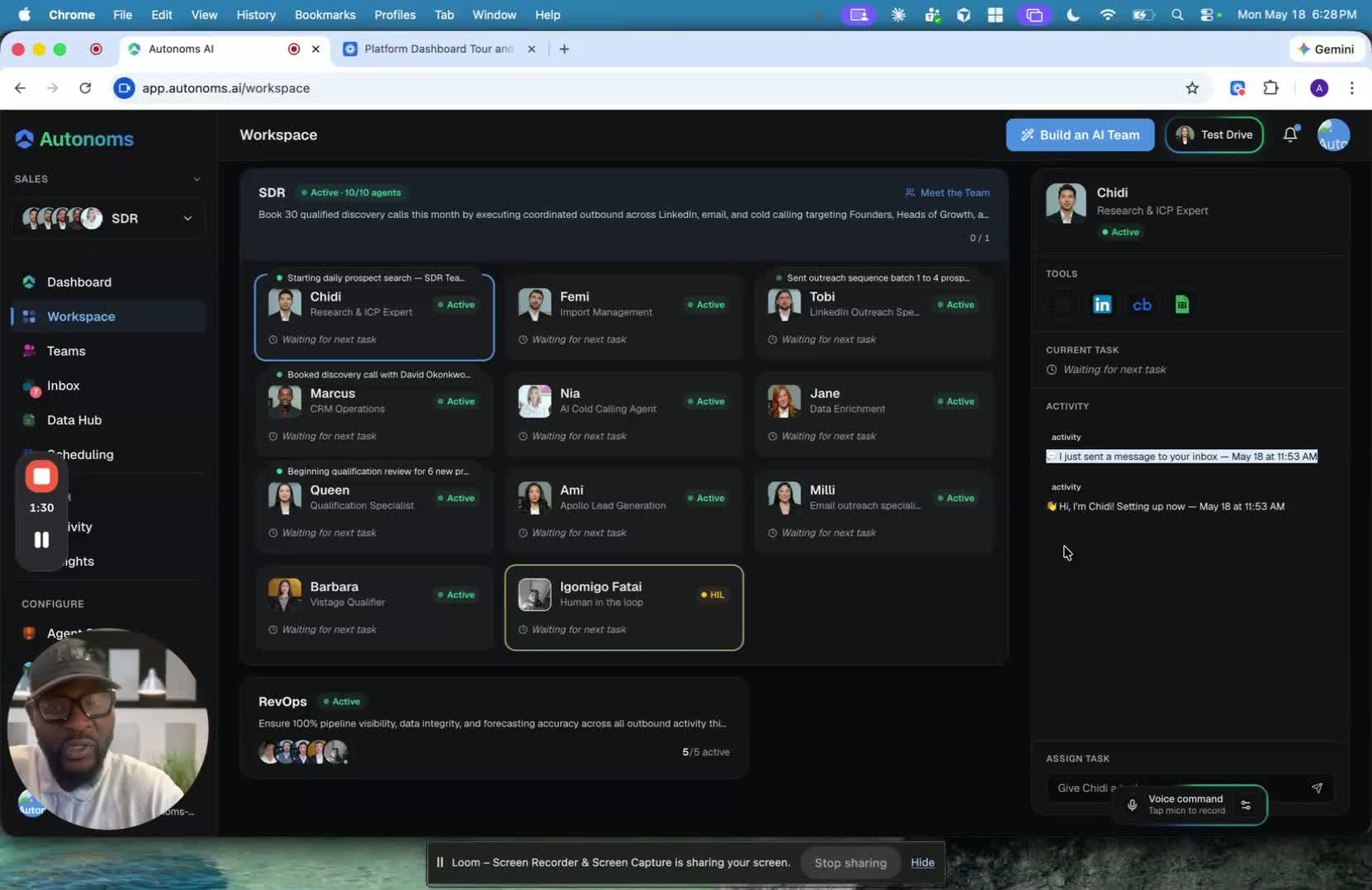The width and height of the screenshot is (1372, 890).
Task: Select the Tobi LinkedIn Outreach agent card
Action: pyautogui.click(x=874, y=317)
